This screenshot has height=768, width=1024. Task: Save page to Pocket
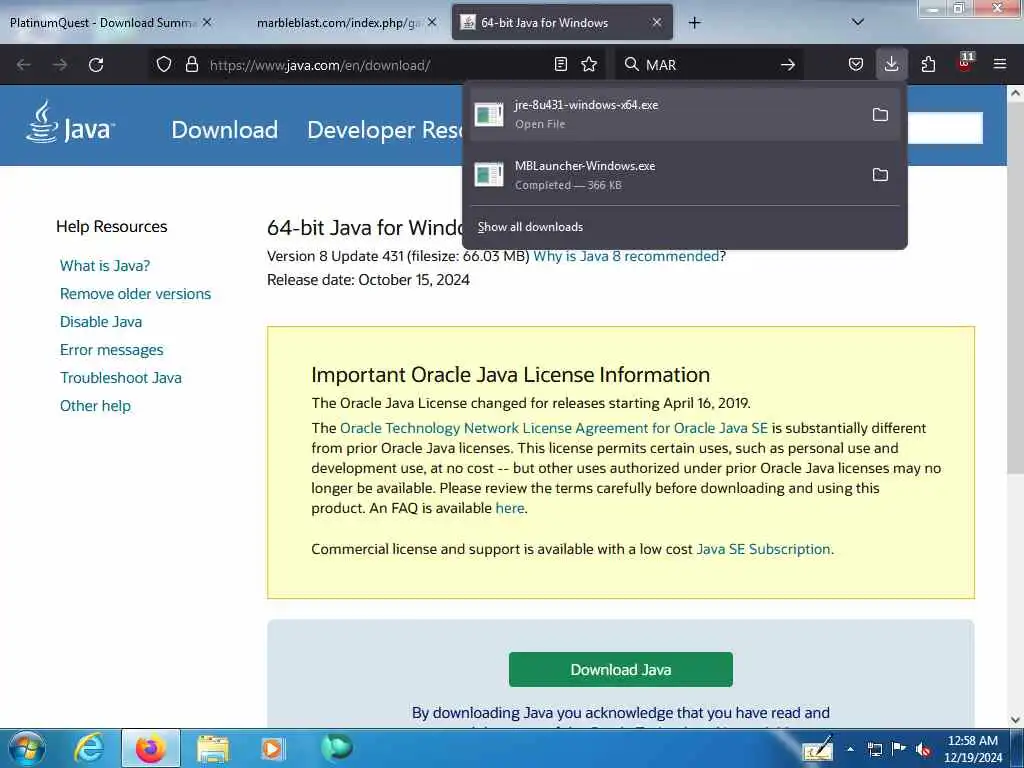click(856, 64)
